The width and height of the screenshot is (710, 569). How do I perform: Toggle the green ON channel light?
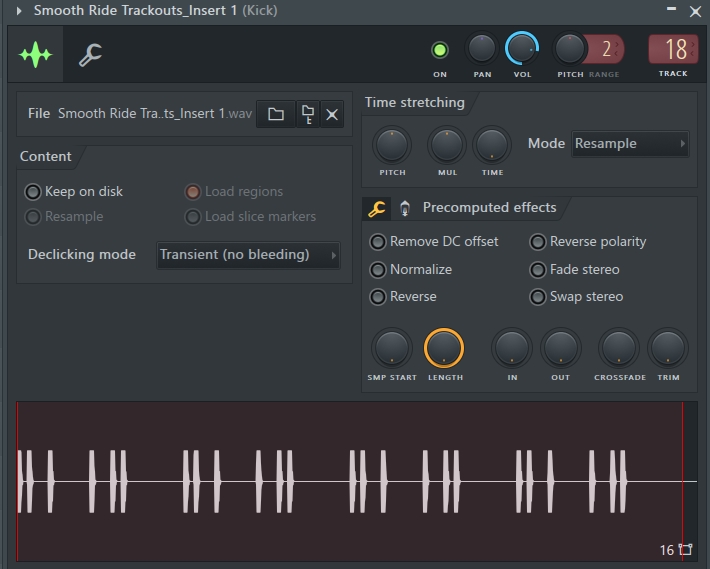[x=439, y=50]
